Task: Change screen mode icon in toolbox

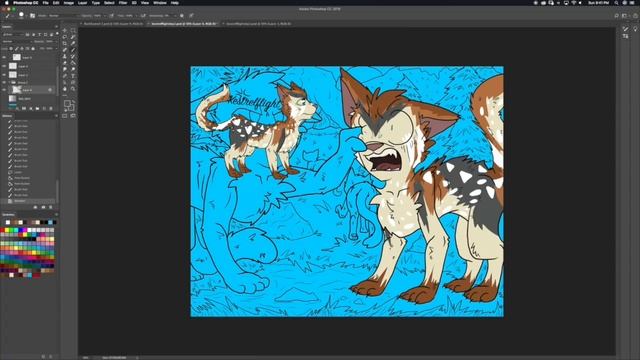Action: point(73,116)
